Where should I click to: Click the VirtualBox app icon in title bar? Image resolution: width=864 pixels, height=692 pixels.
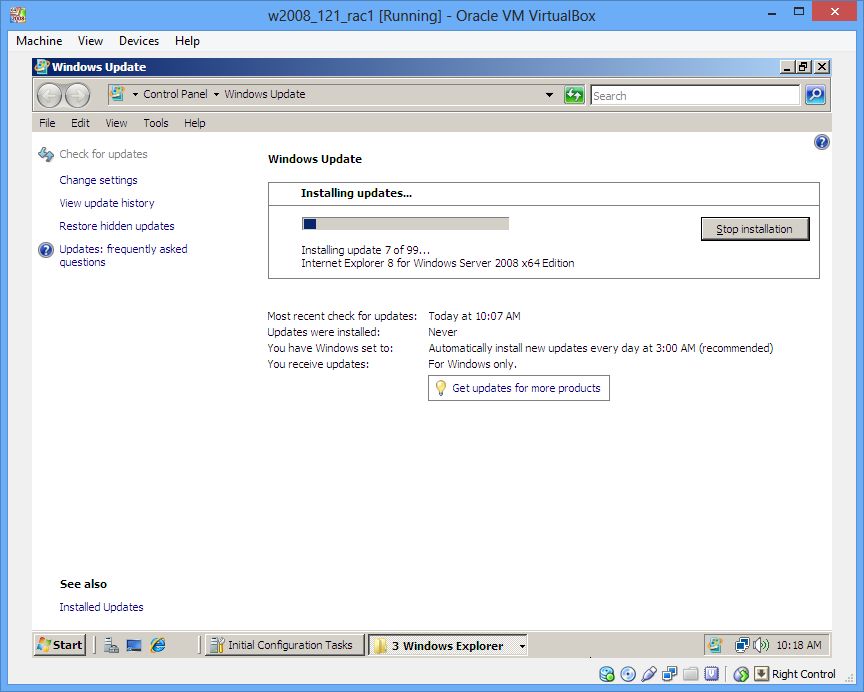(x=18, y=15)
